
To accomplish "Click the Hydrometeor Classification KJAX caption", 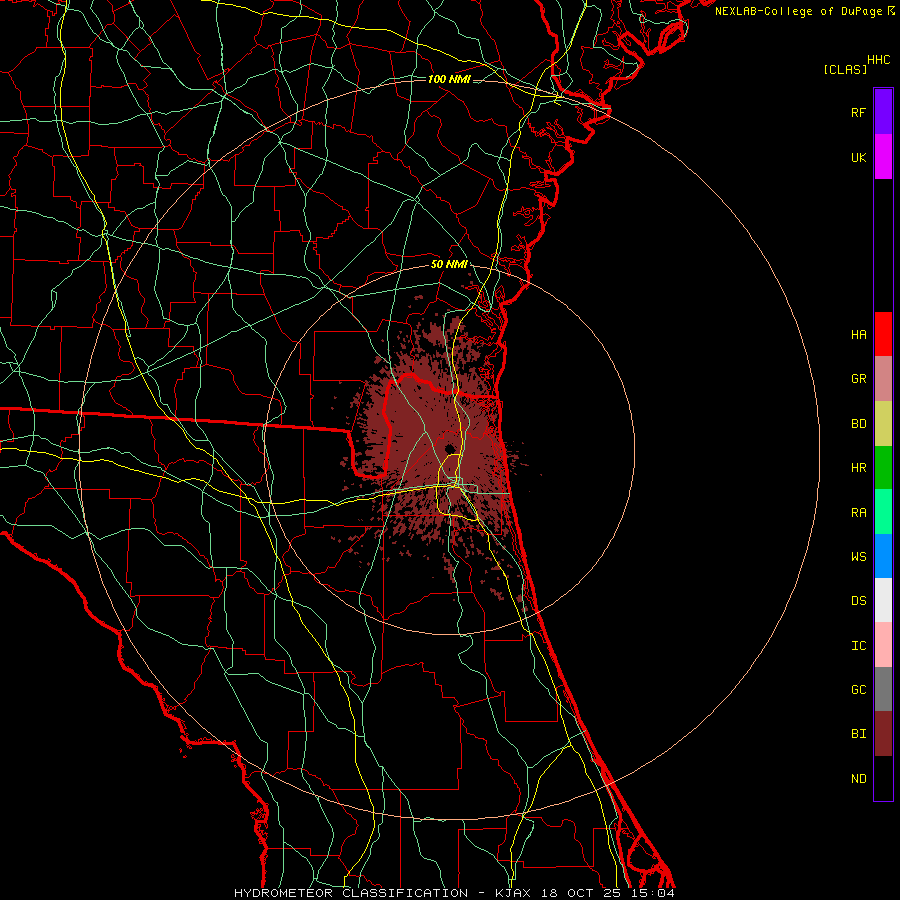I will 453,893.
